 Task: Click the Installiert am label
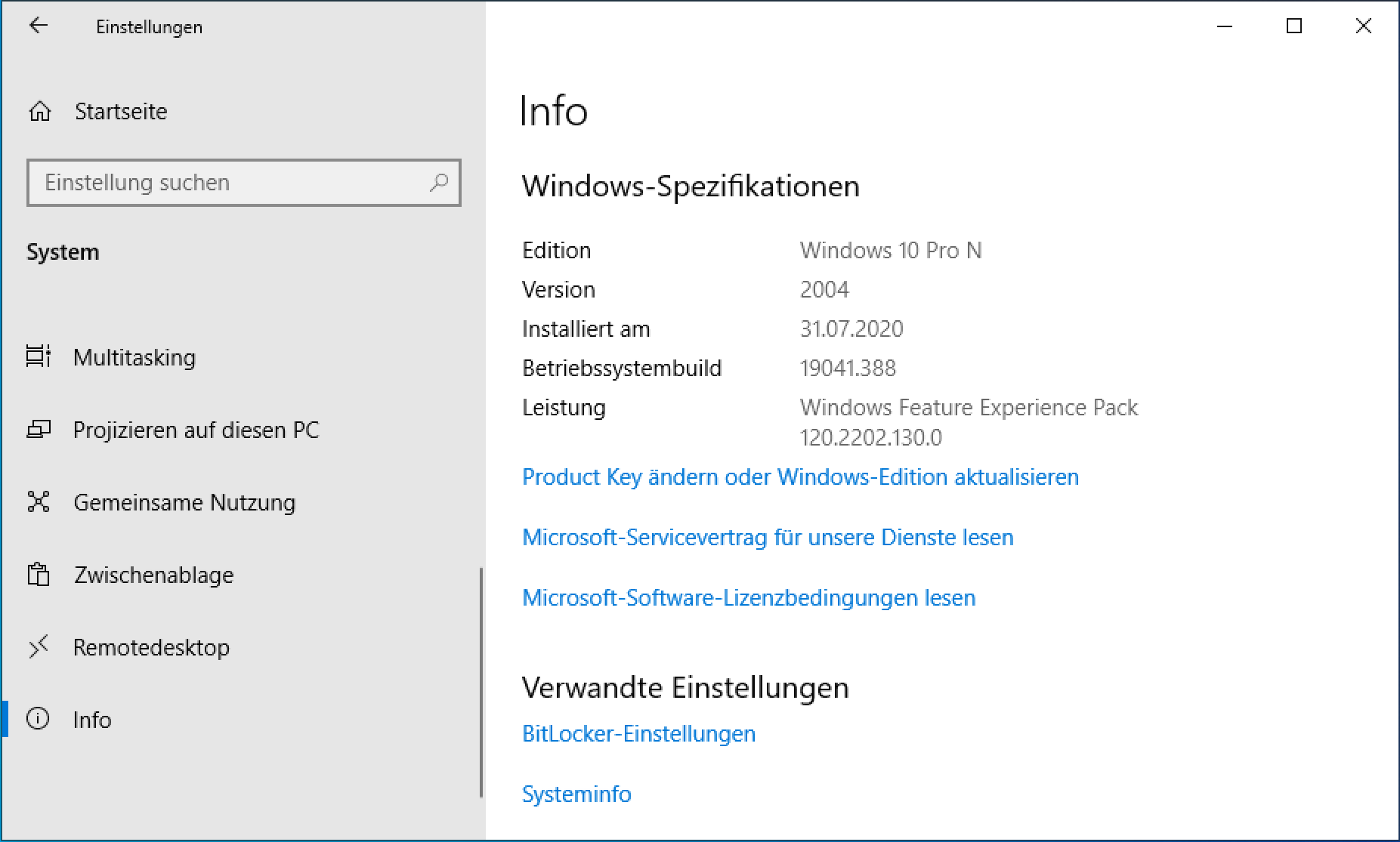586,328
